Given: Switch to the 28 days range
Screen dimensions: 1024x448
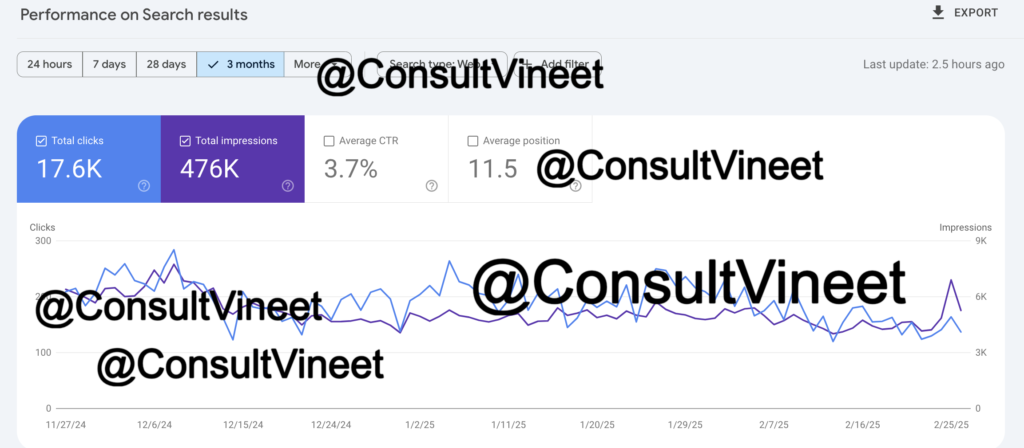Looking at the screenshot, I should click(167, 65).
